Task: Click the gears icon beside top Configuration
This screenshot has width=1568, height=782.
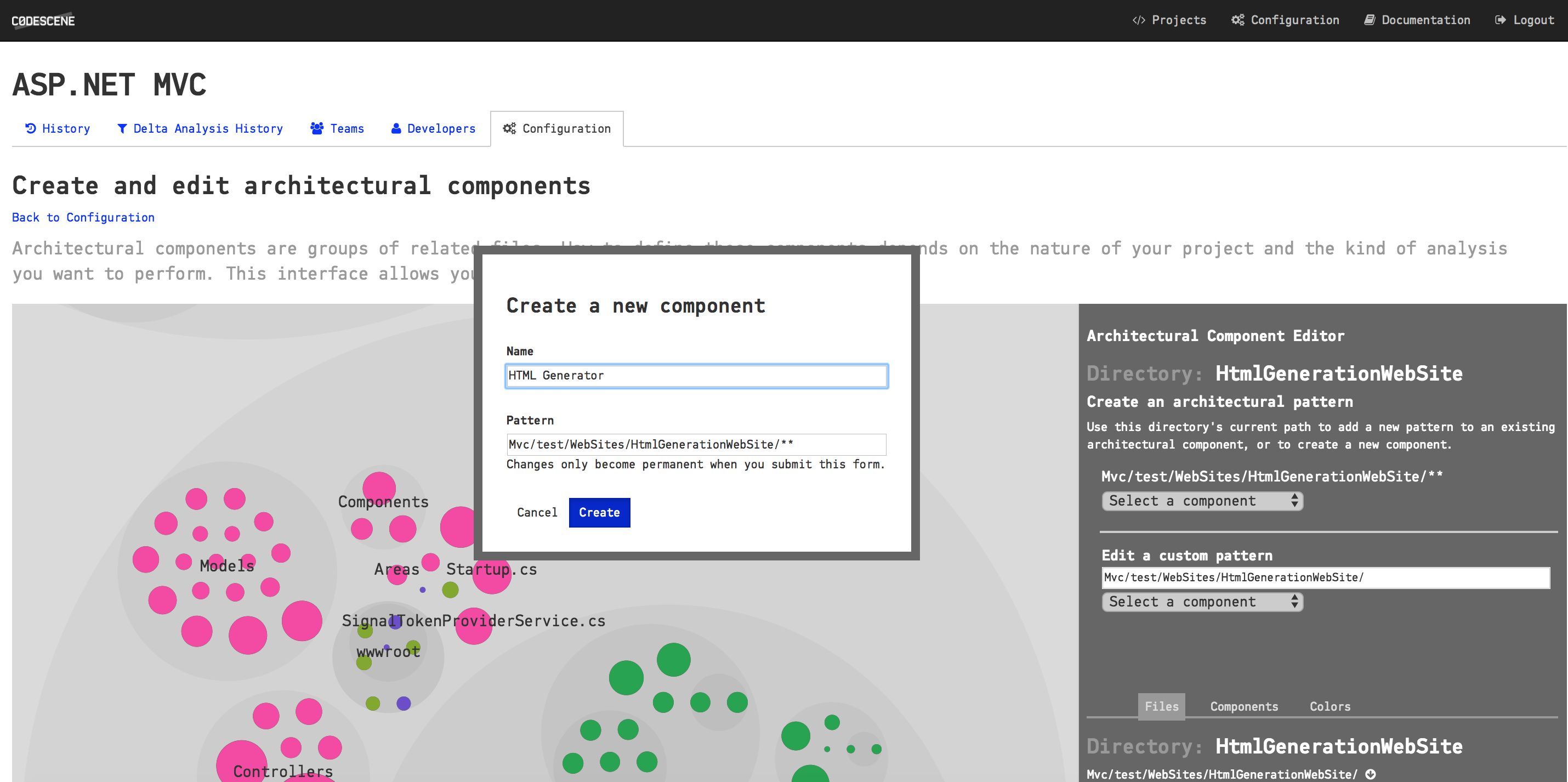Action: (1238, 20)
